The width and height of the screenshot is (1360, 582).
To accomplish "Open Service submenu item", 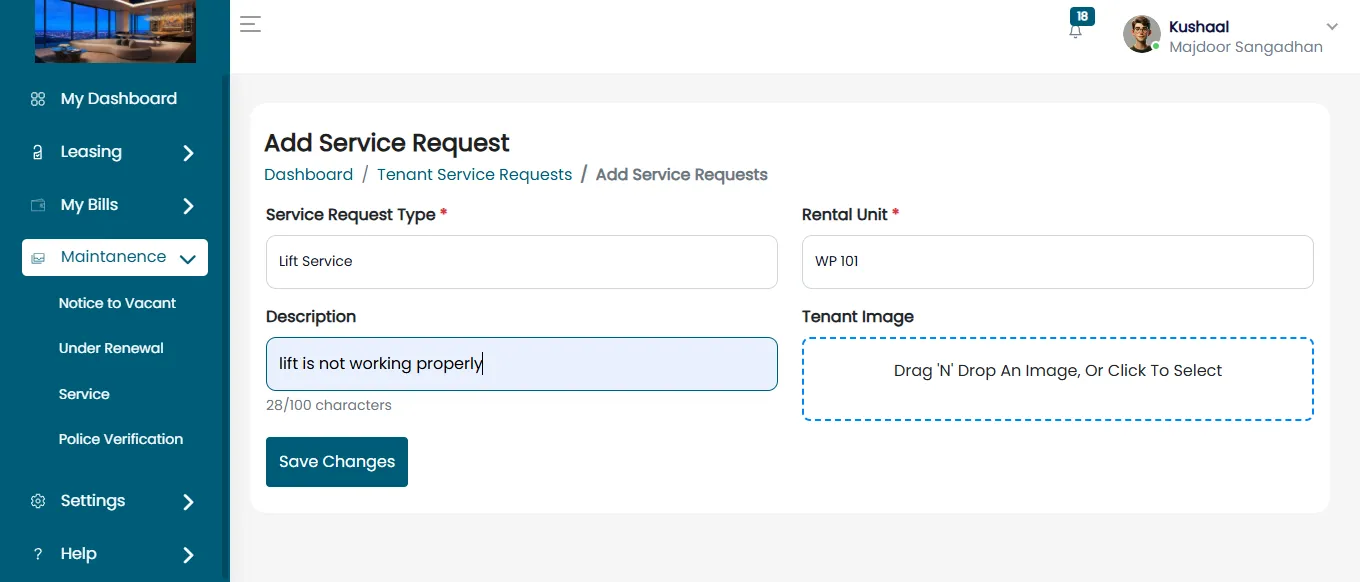I will click(x=84, y=394).
